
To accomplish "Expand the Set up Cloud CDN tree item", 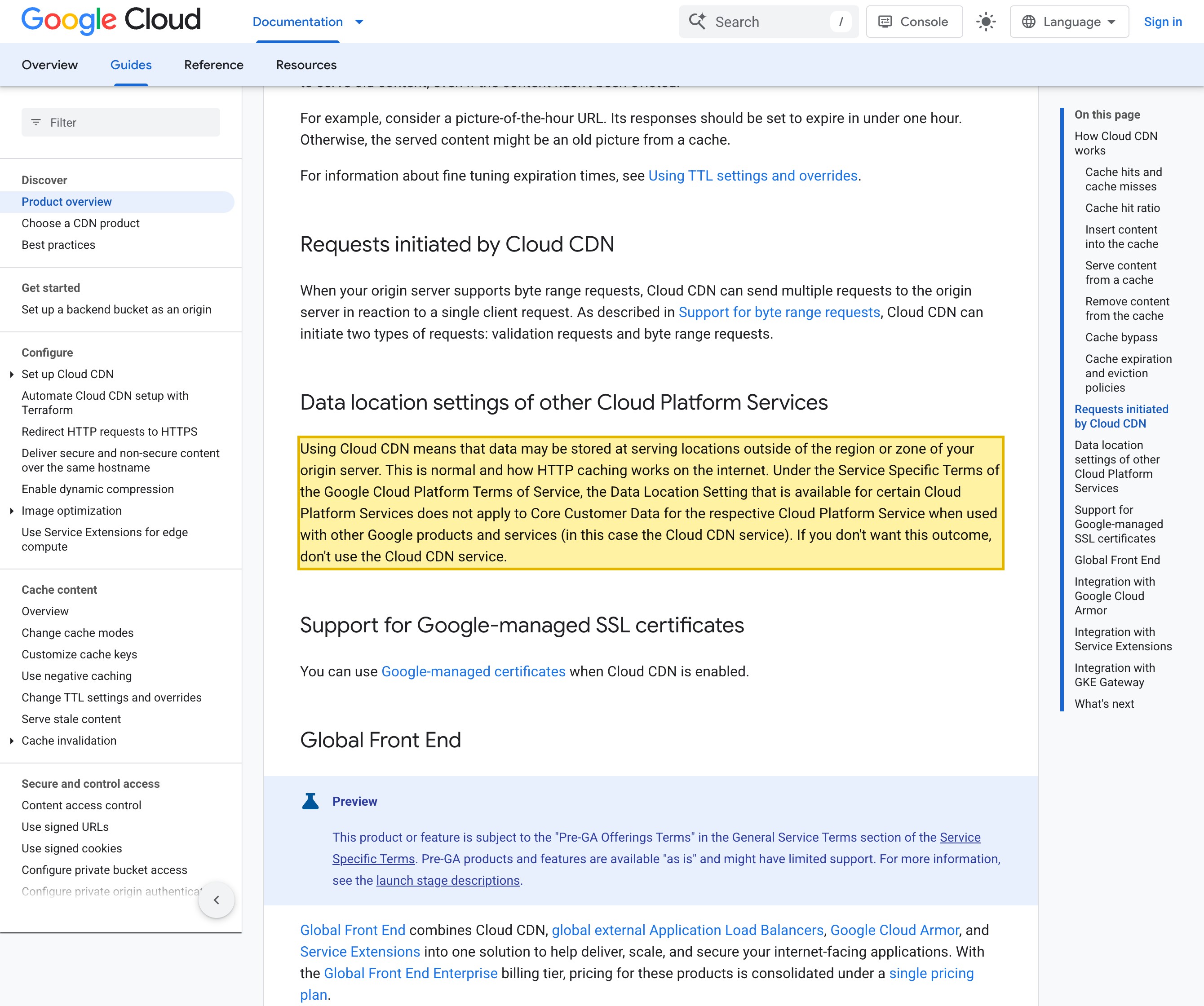I will pyautogui.click(x=12, y=374).
